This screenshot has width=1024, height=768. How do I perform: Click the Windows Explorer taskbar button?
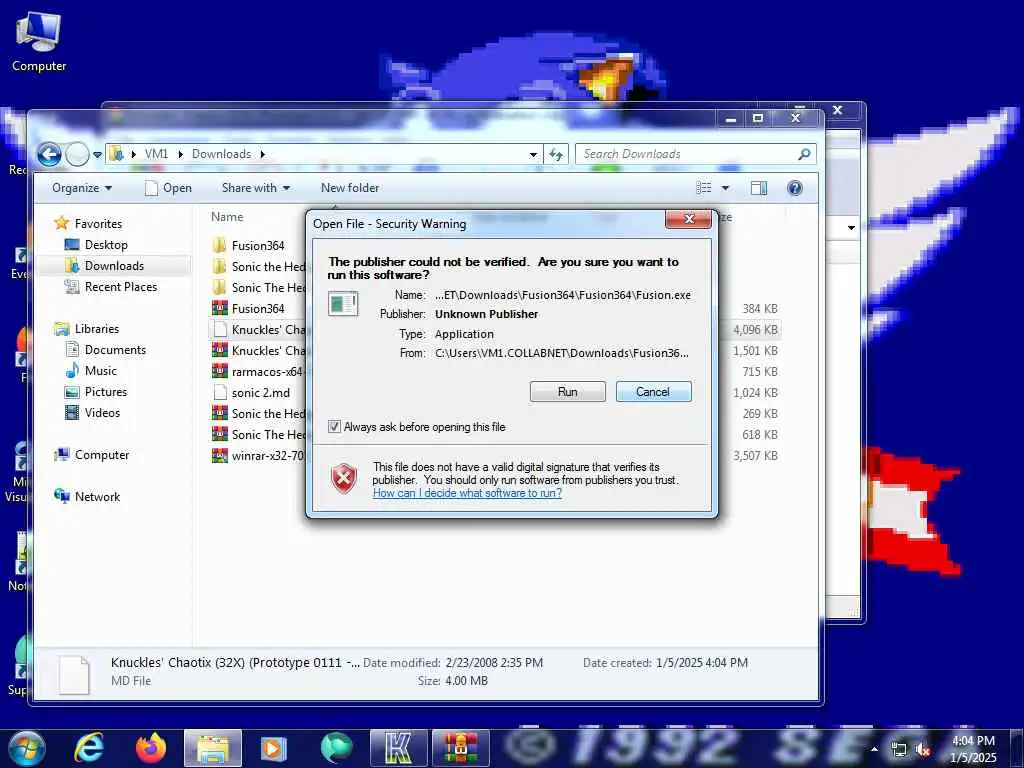coord(213,748)
